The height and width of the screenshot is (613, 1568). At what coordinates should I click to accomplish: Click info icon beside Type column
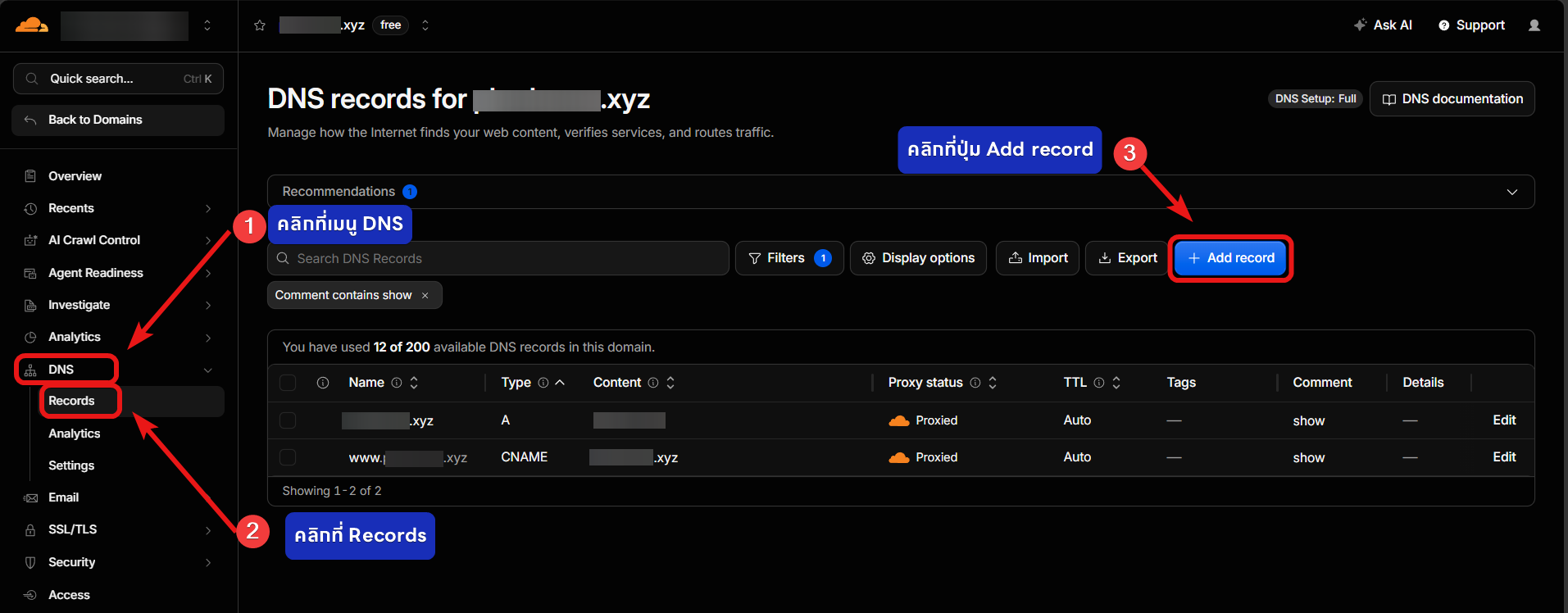tap(543, 383)
